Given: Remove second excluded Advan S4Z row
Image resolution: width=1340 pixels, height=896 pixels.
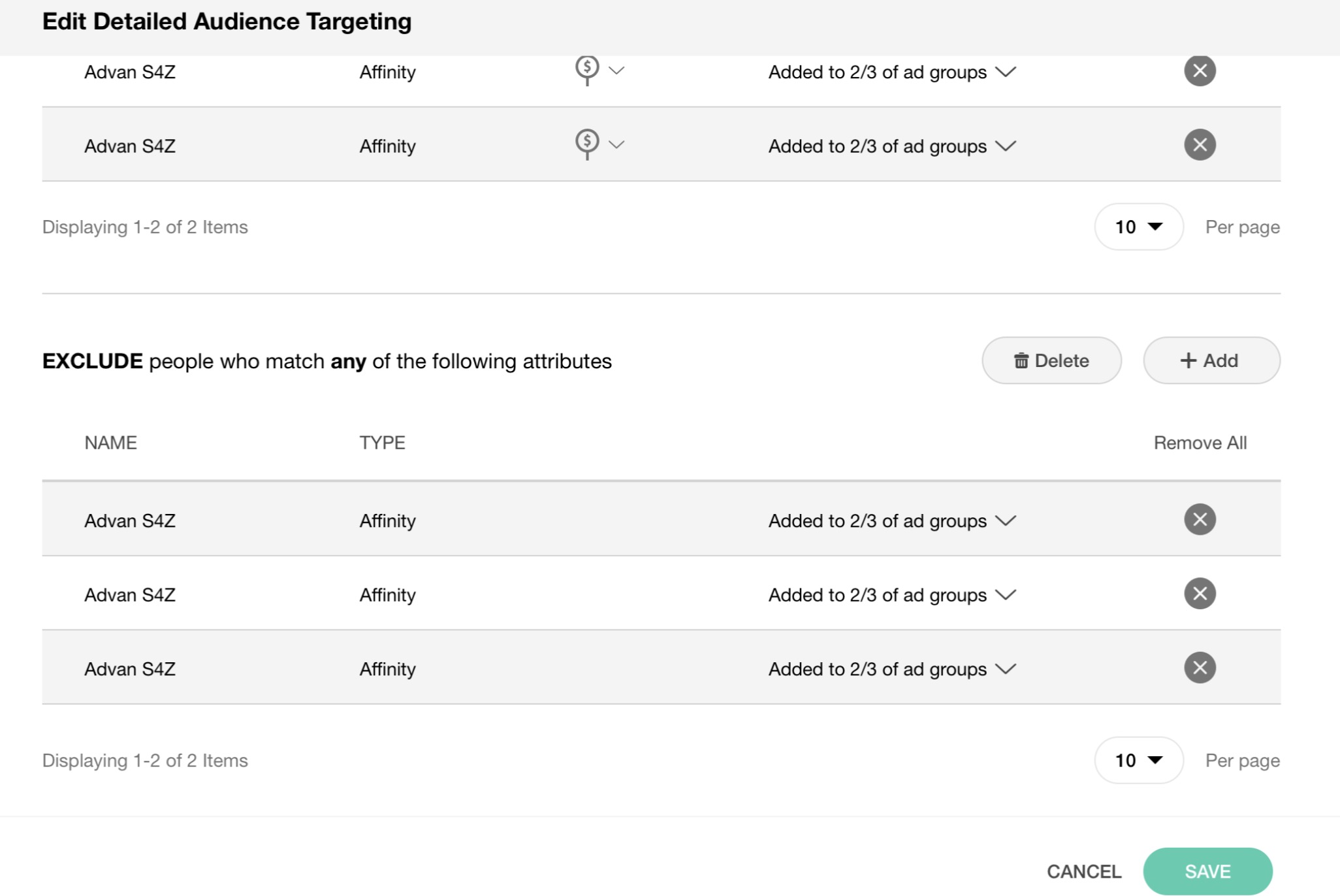Looking at the screenshot, I should click(1200, 594).
